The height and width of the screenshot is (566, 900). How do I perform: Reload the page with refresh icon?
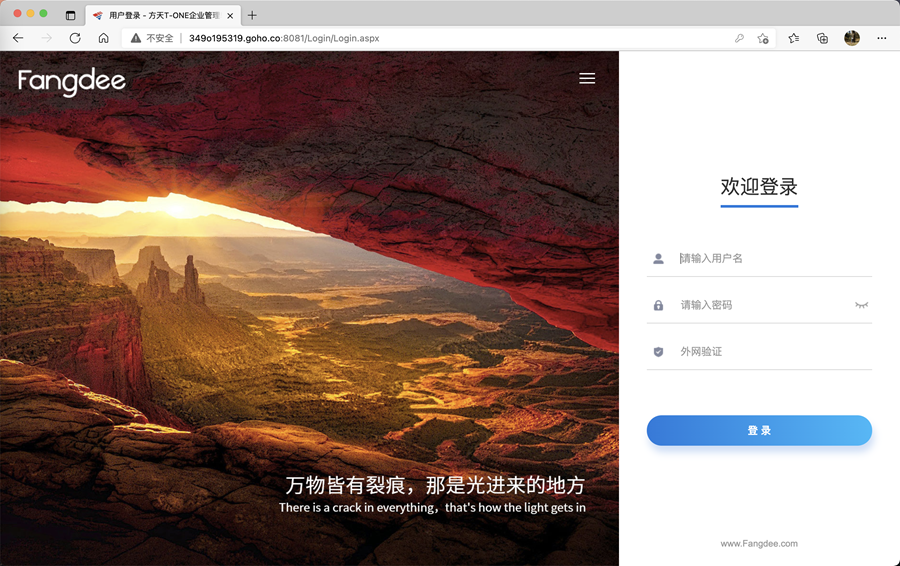click(75, 38)
